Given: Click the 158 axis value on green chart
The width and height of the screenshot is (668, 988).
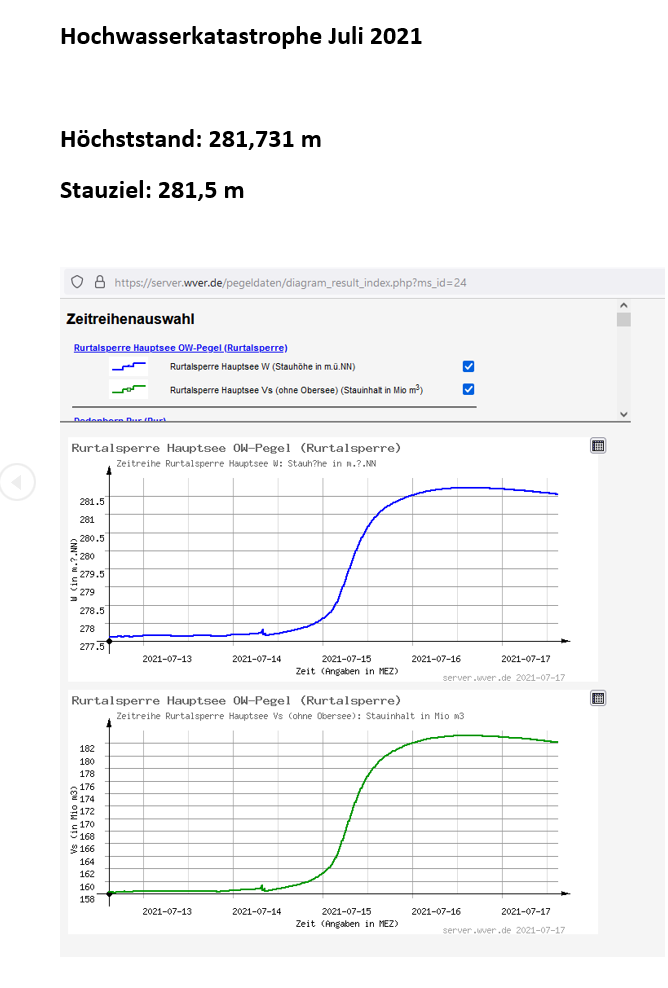Looking at the screenshot, I should point(87,899).
